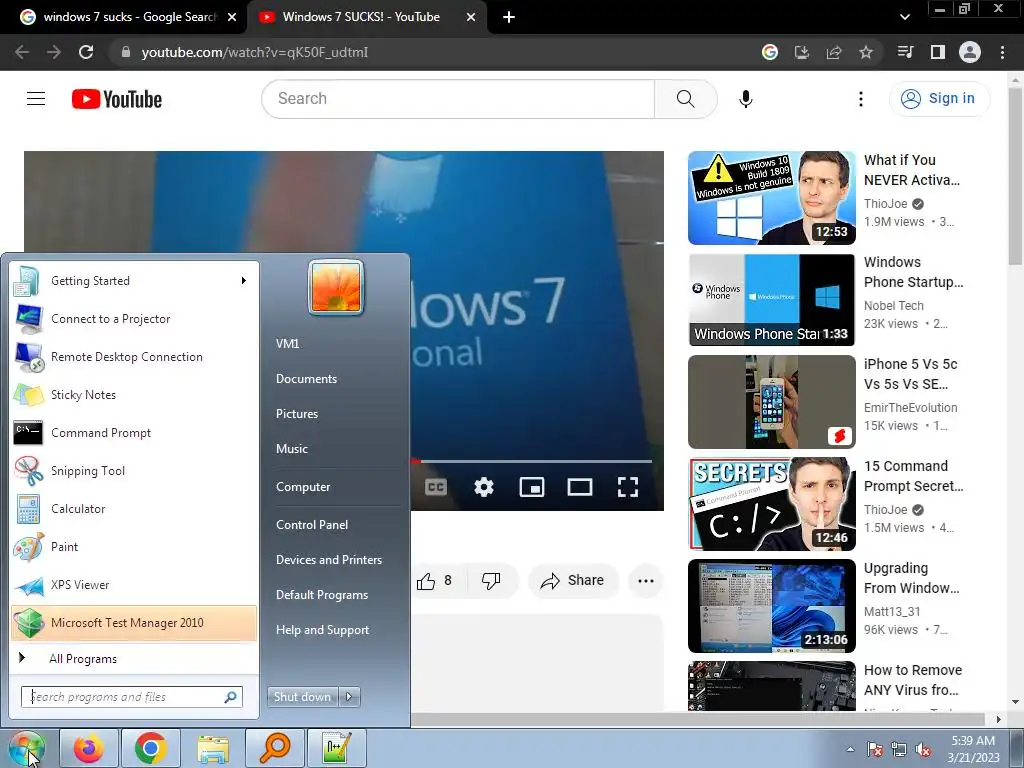
Task: Click the Google icon in address bar
Action: point(770,52)
